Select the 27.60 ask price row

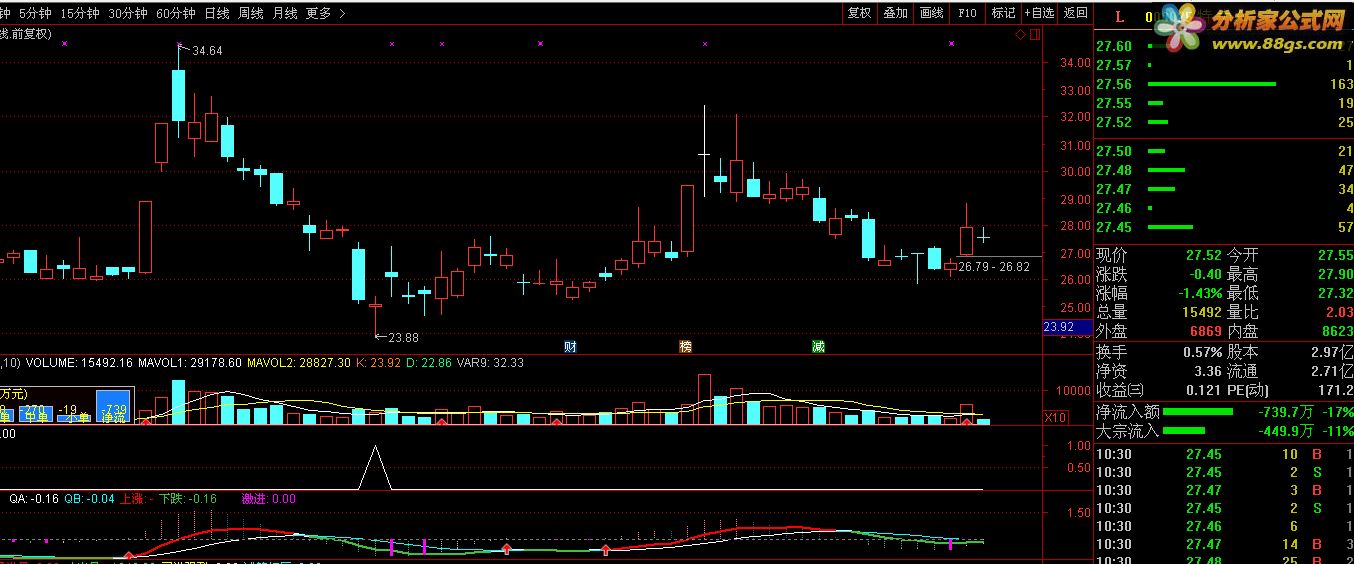[1224, 46]
